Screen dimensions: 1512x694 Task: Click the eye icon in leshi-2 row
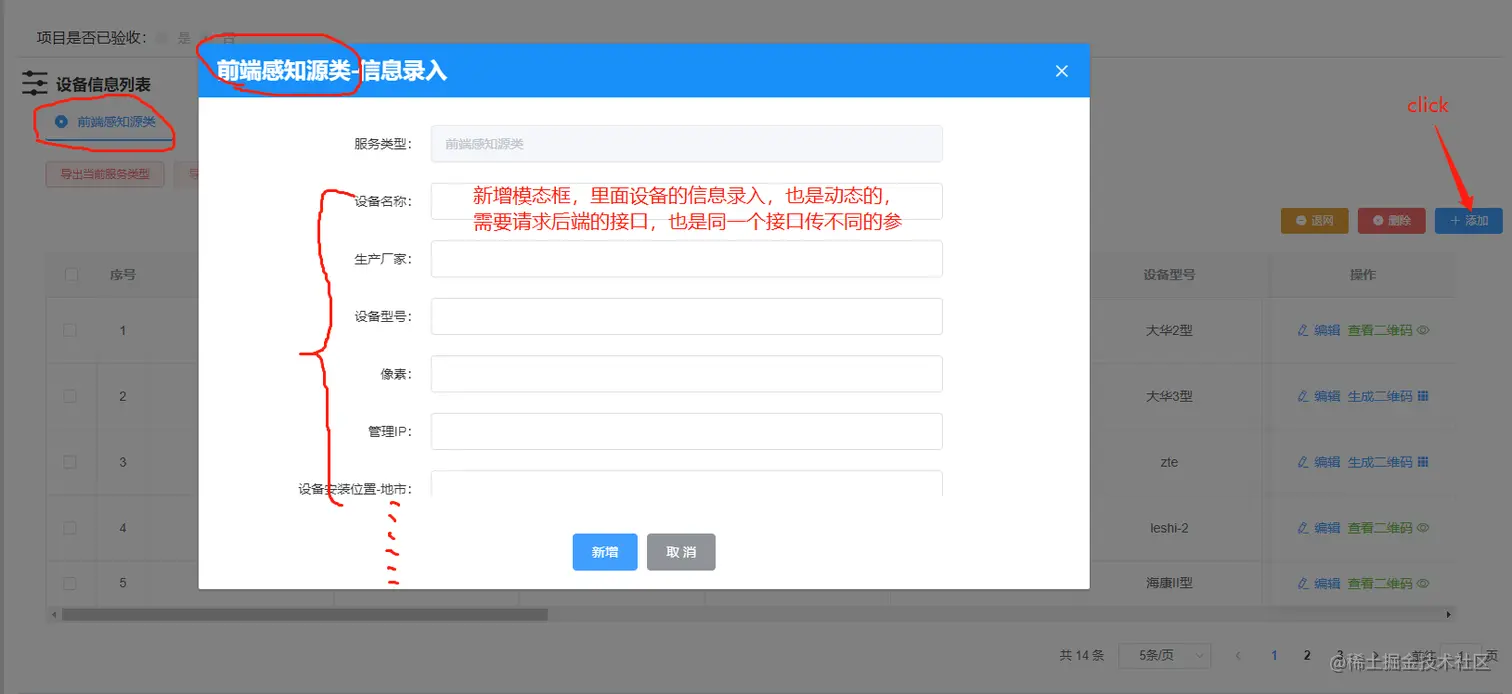(x=1423, y=528)
